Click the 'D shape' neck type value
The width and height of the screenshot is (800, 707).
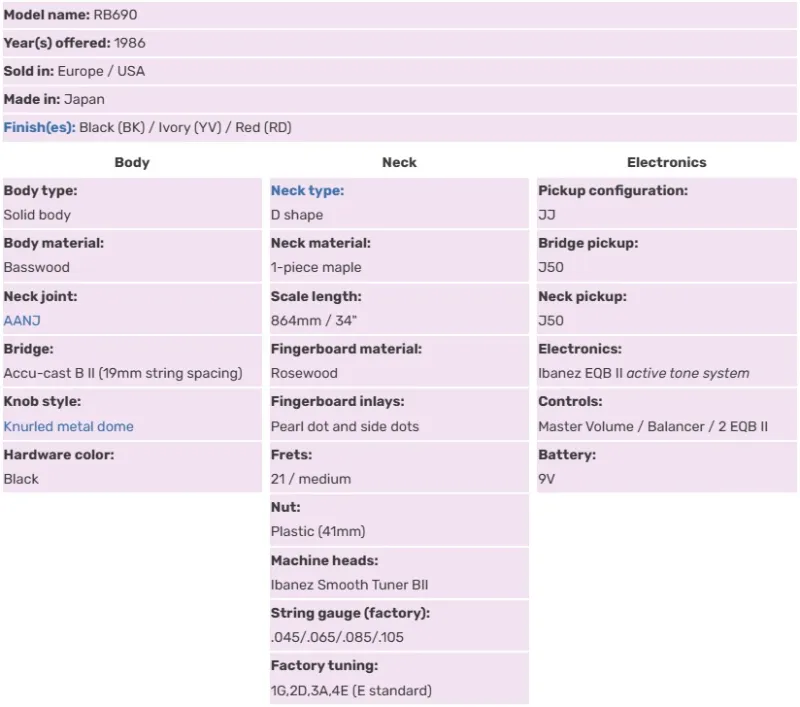tap(297, 215)
